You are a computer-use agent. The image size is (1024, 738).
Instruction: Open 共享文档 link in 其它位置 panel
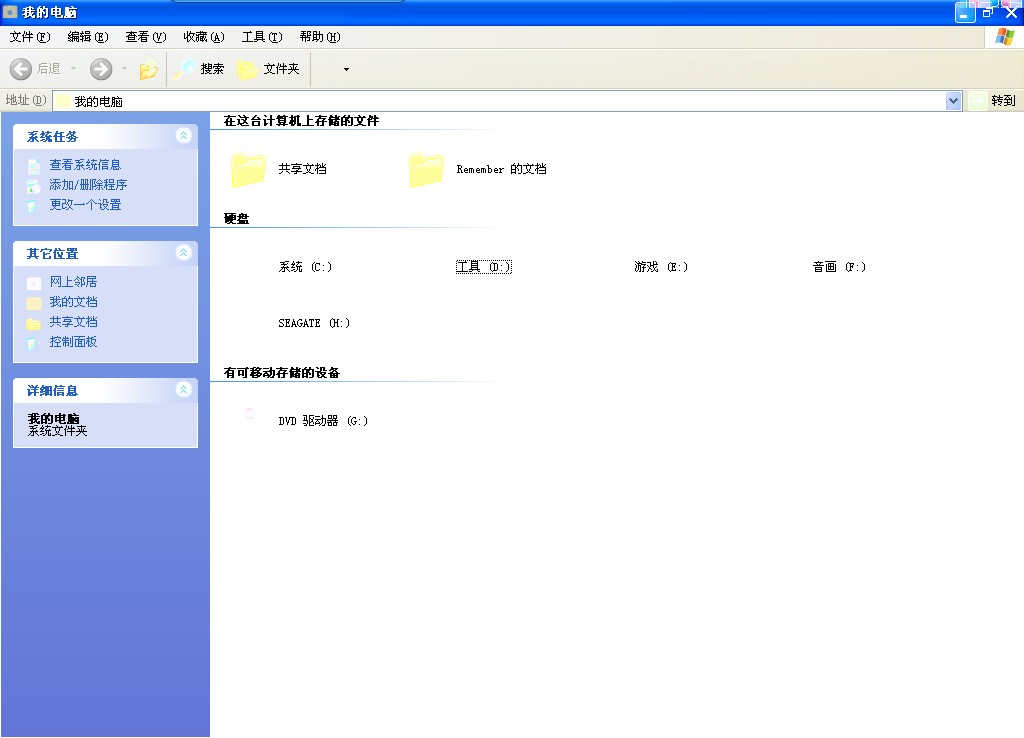point(73,322)
